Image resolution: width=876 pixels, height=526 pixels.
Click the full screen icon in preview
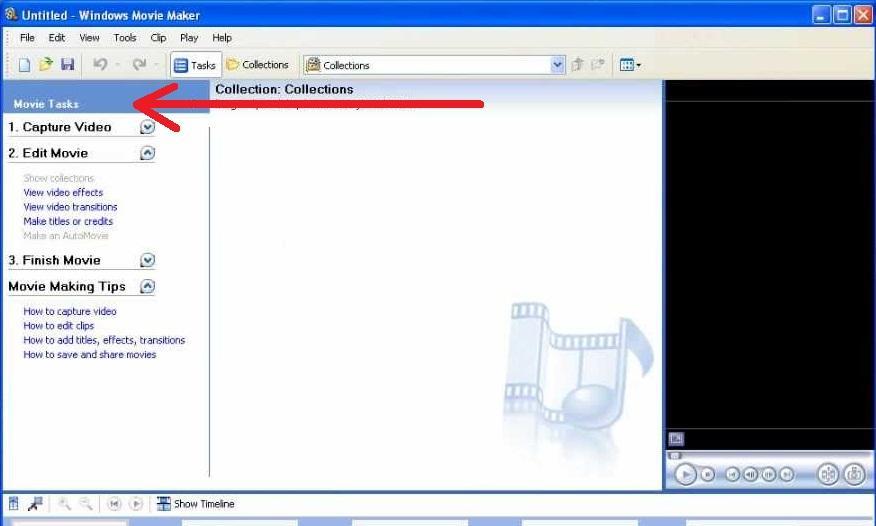tap(676, 439)
